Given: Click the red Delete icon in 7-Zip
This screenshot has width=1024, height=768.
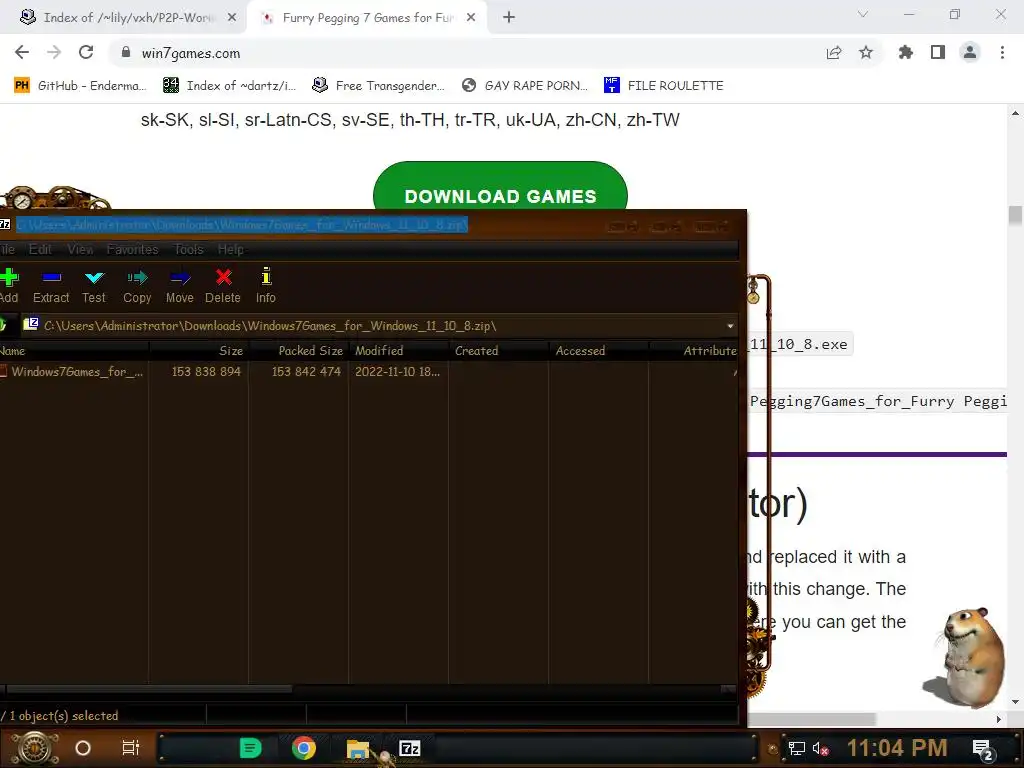Looking at the screenshot, I should click(223, 278).
